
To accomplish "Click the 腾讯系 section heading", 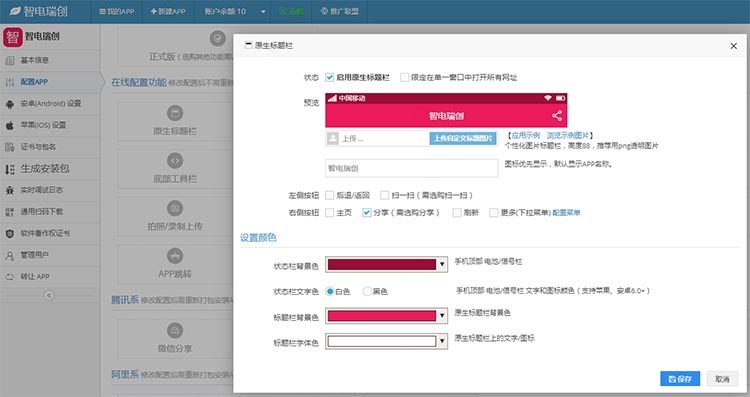I will click(x=125, y=300).
